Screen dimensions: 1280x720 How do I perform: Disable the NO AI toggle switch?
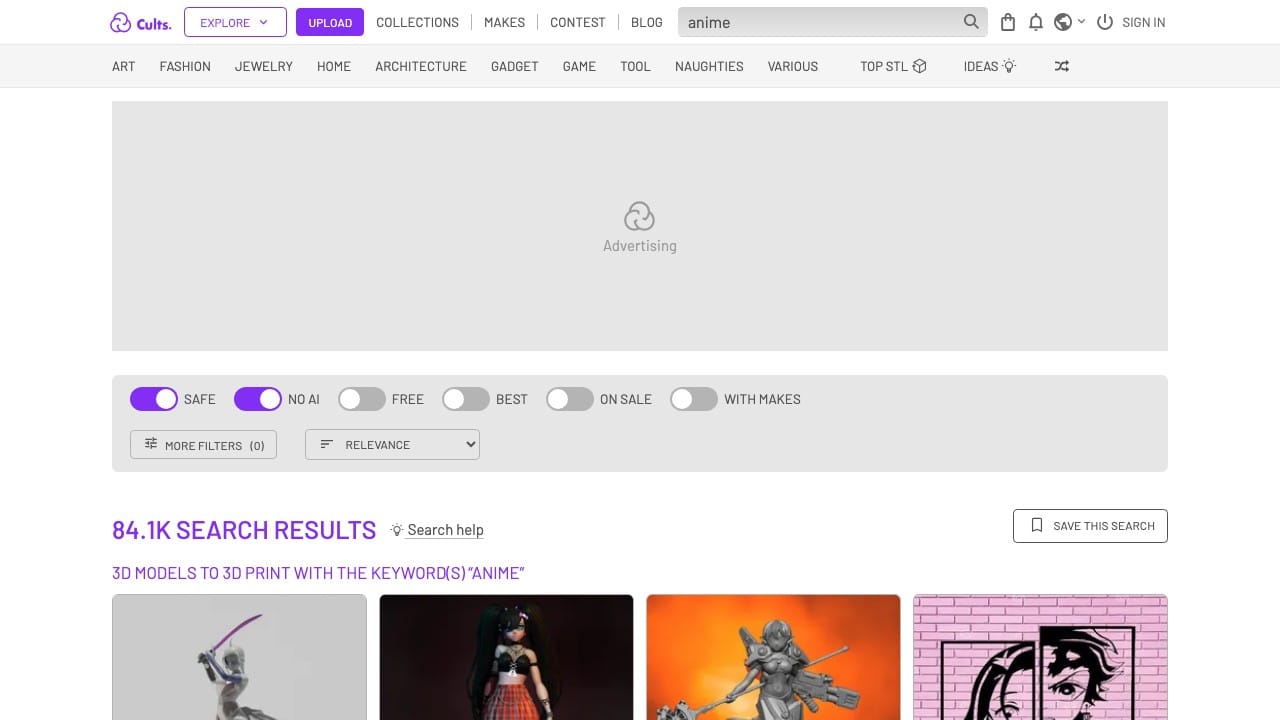(258, 399)
